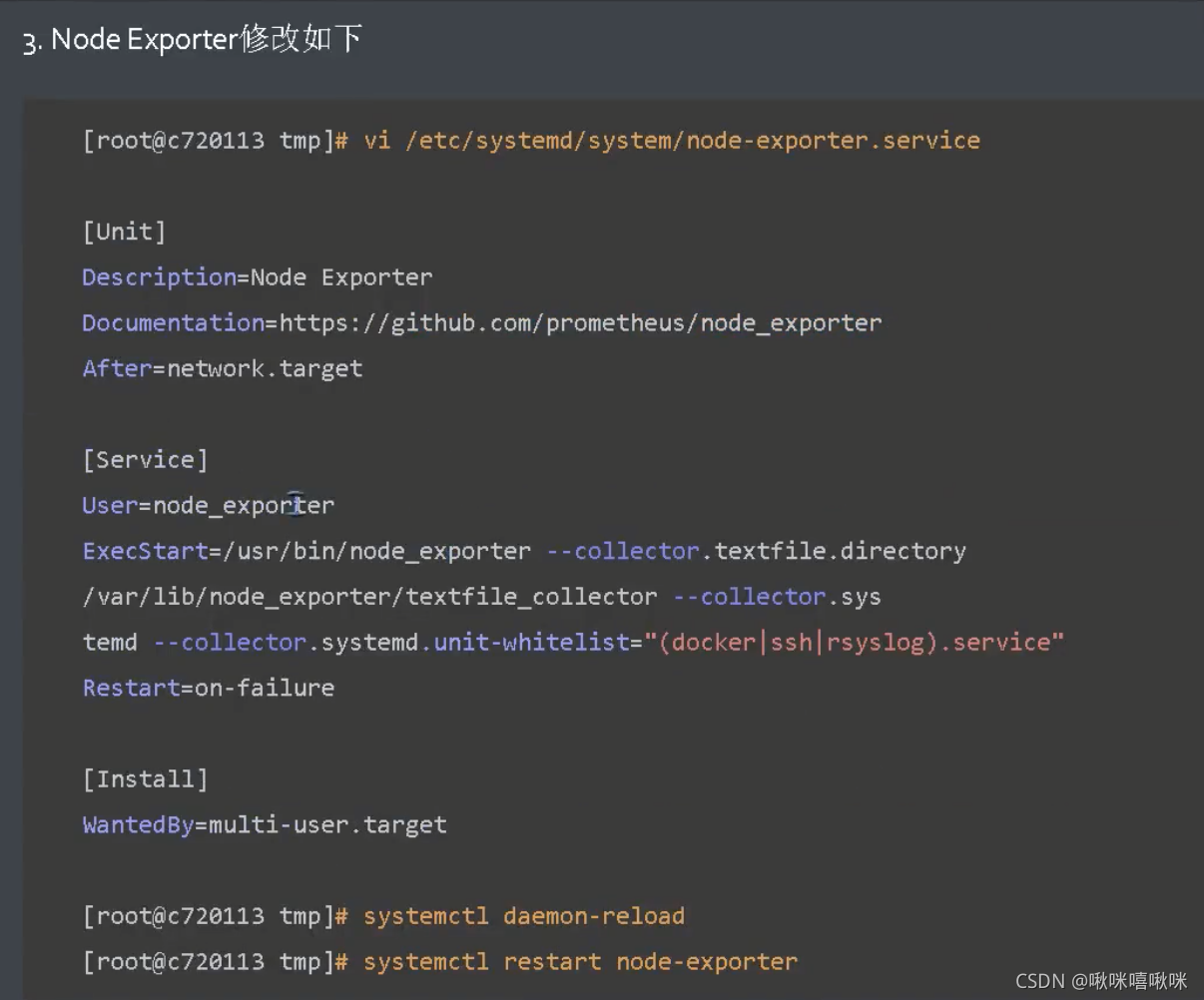Click the systemctl daemon-reload command
The height and width of the screenshot is (1000, 1204).
point(524,916)
